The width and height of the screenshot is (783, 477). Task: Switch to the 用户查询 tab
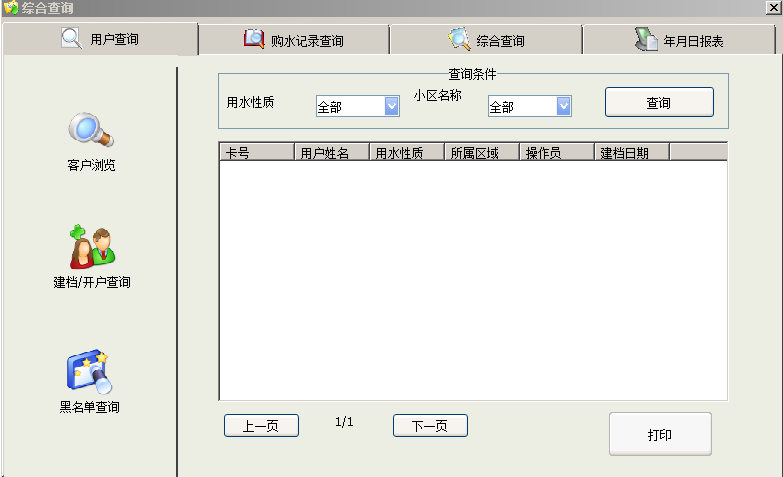coord(100,38)
